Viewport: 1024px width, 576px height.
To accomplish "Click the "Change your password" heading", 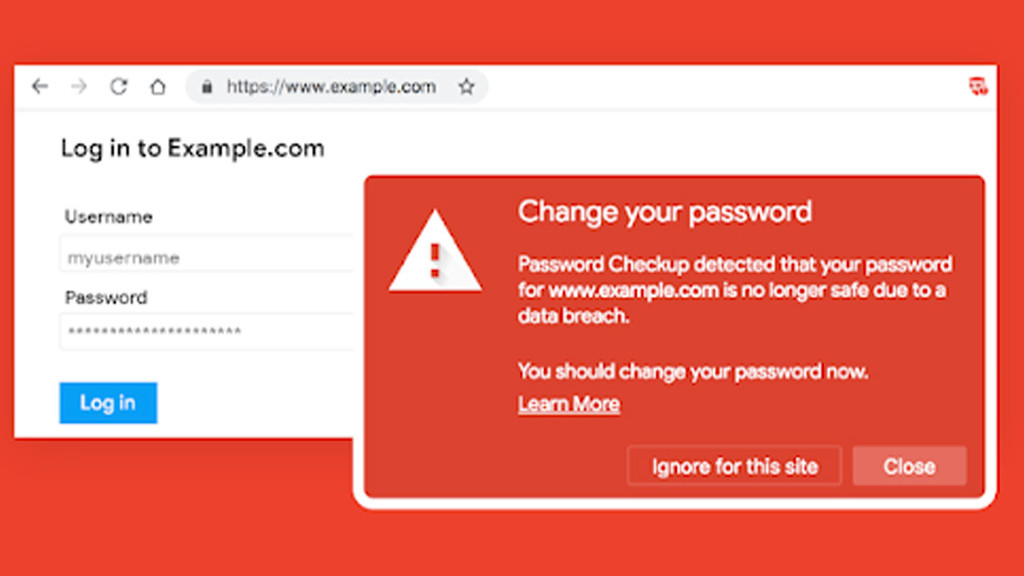I will (664, 212).
